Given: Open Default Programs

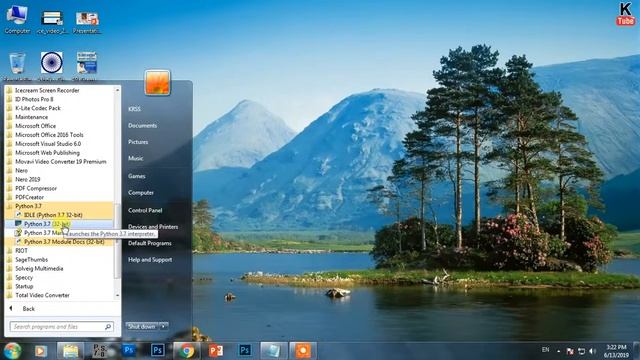Looking at the screenshot, I should (149, 243).
